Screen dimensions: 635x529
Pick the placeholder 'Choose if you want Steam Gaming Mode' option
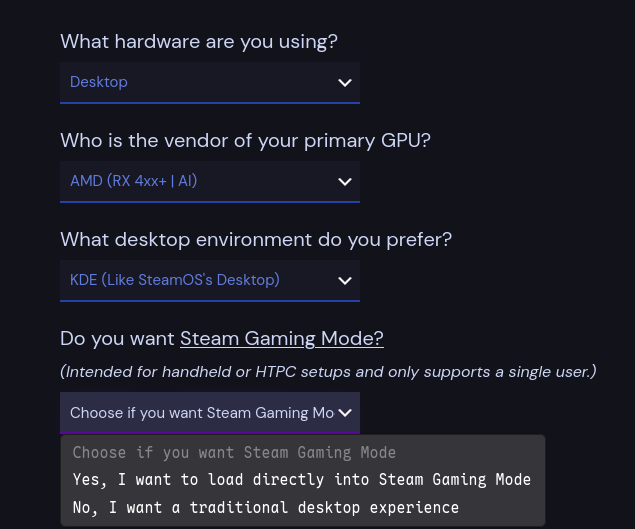click(x=234, y=453)
